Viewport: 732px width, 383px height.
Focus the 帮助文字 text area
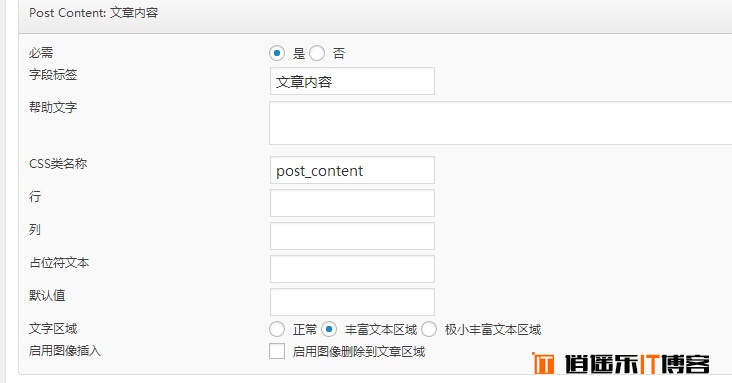[500, 123]
